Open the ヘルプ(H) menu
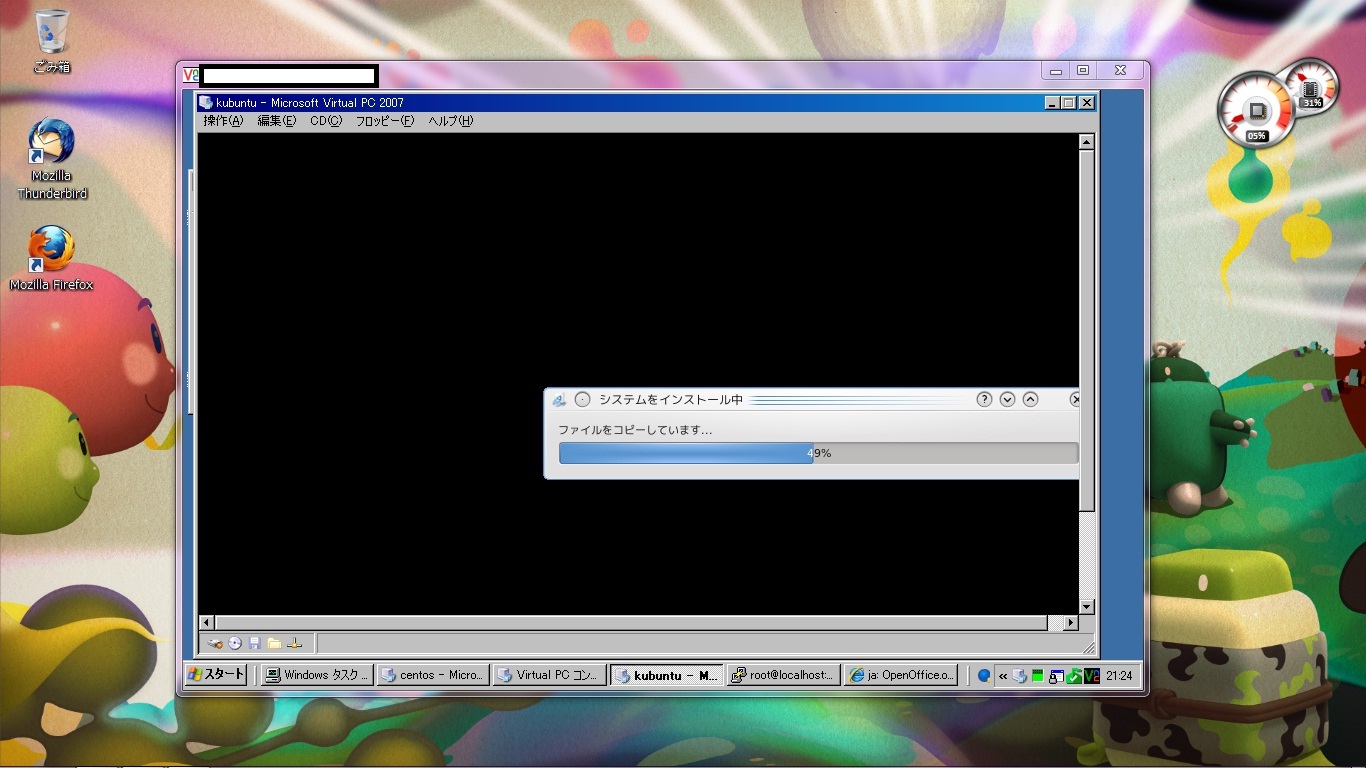1366x768 pixels. click(x=451, y=121)
